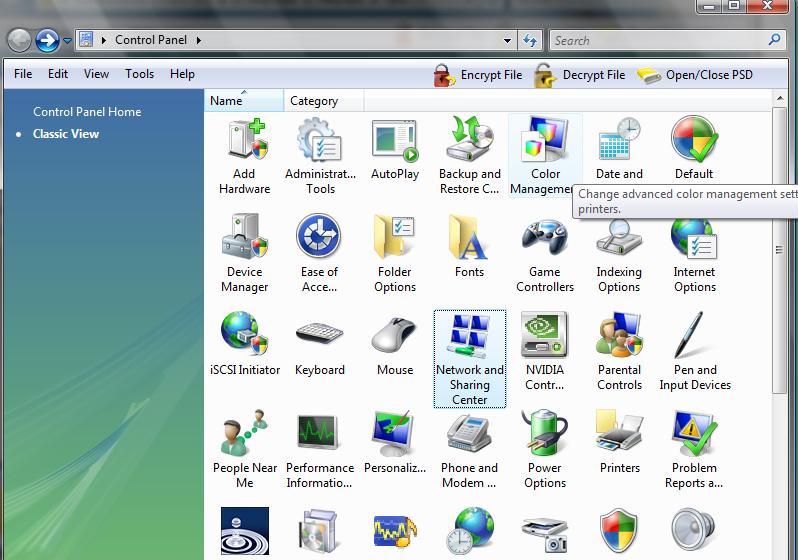Open the Tools menu

pos(139,74)
